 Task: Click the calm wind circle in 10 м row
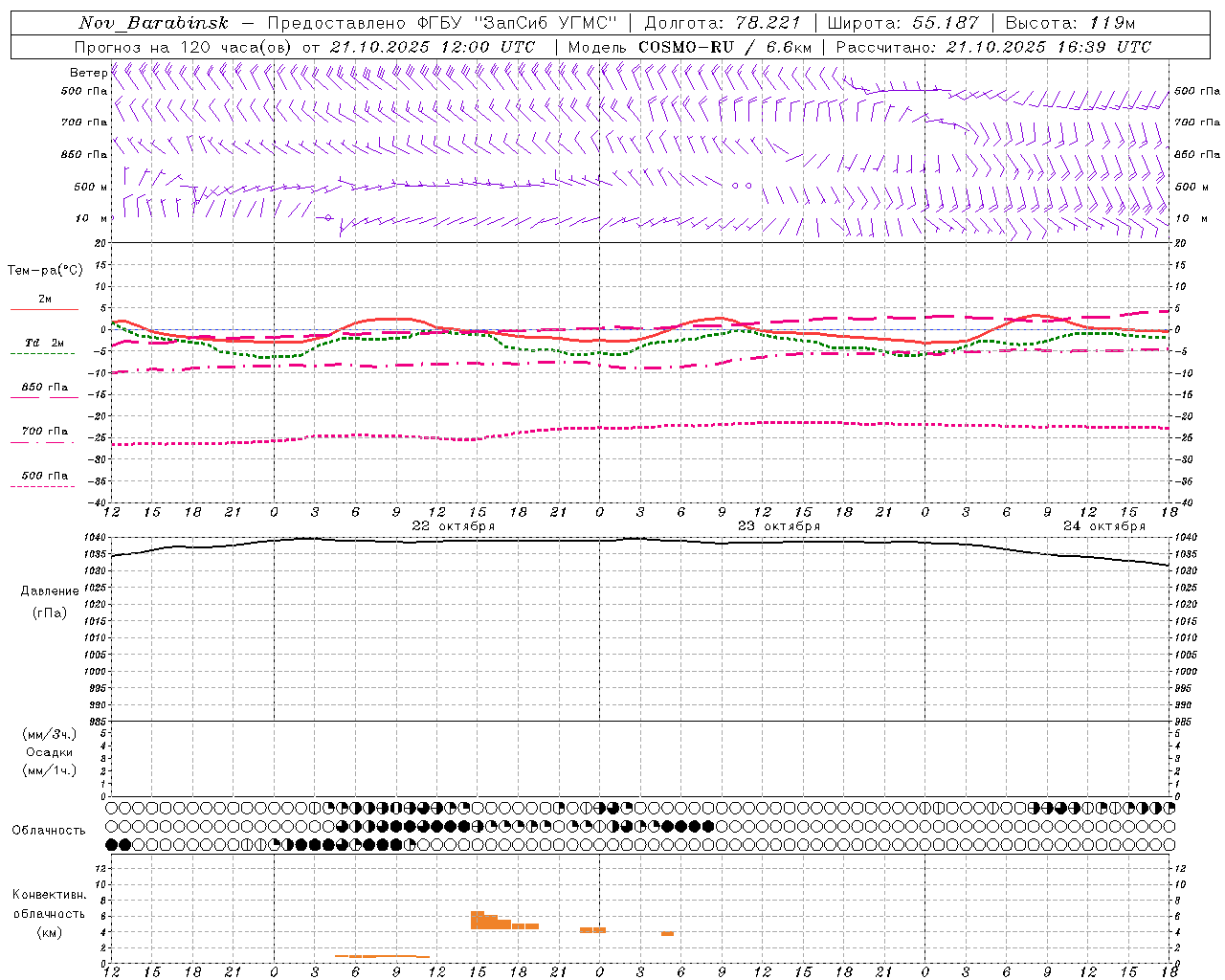(x=329, y=218)
